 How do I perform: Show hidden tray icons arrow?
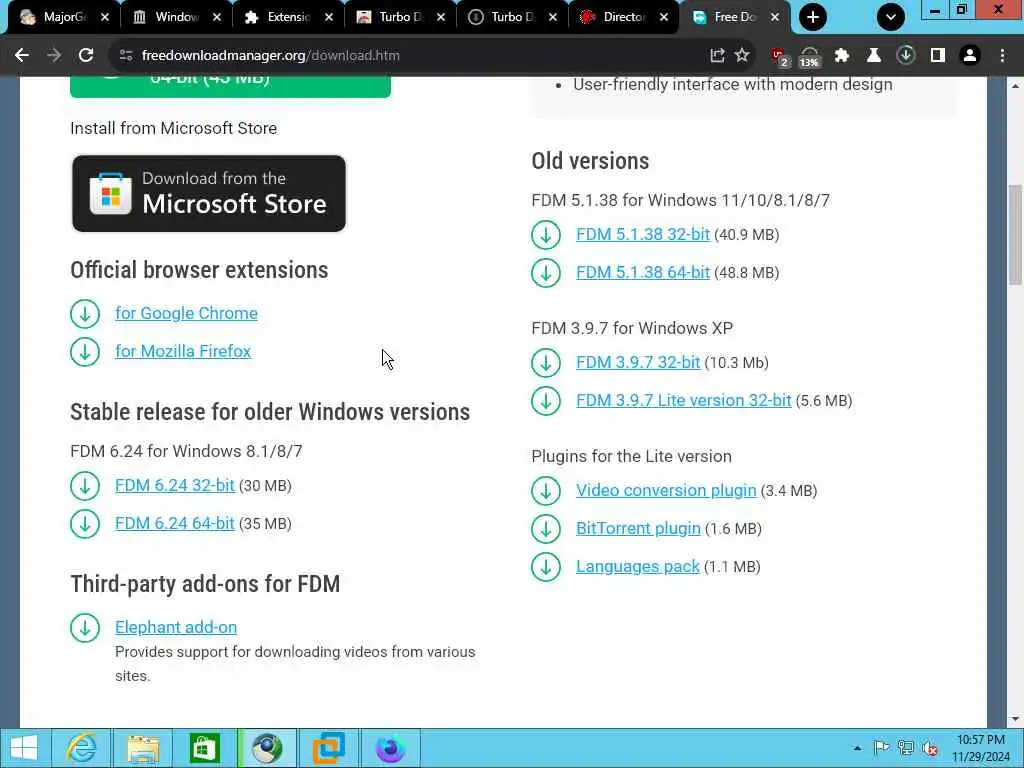pyautogui.click(x=857, y=748)
